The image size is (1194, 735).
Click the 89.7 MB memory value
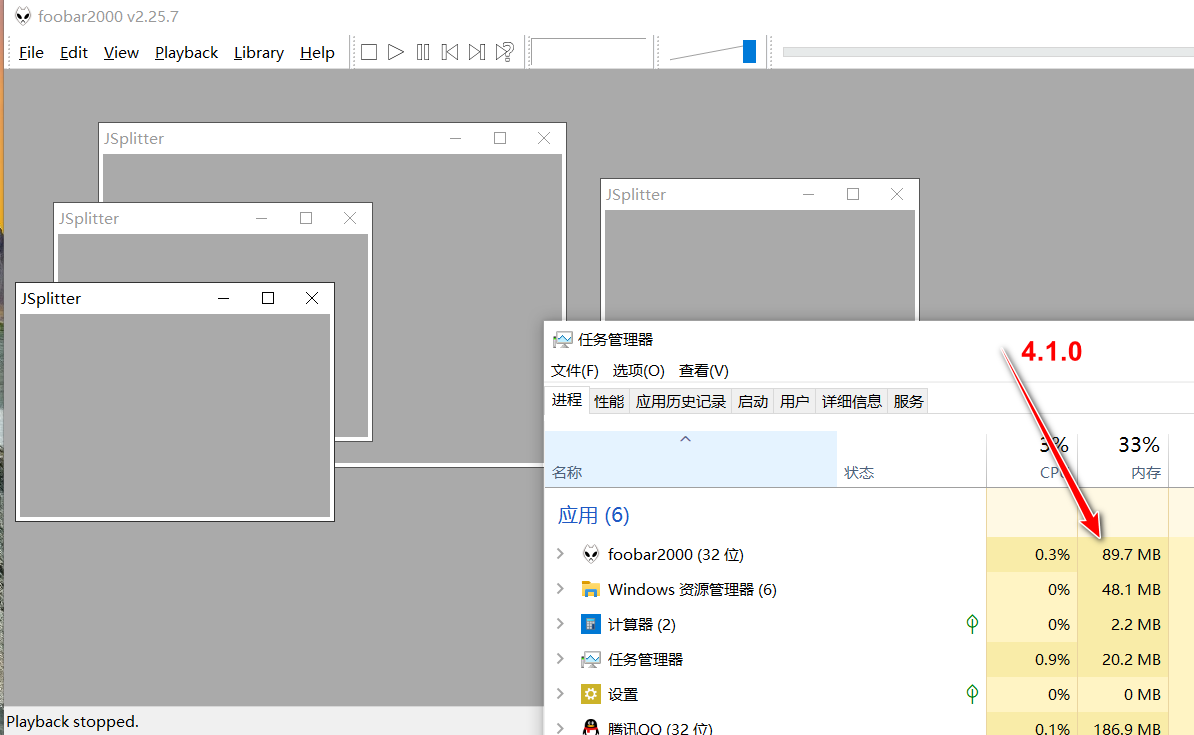(1131, 554)
